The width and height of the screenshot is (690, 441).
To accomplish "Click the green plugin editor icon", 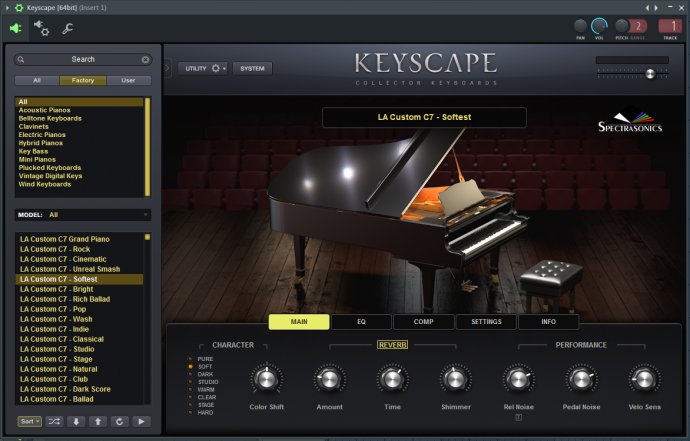I will [x=16, y=29].
